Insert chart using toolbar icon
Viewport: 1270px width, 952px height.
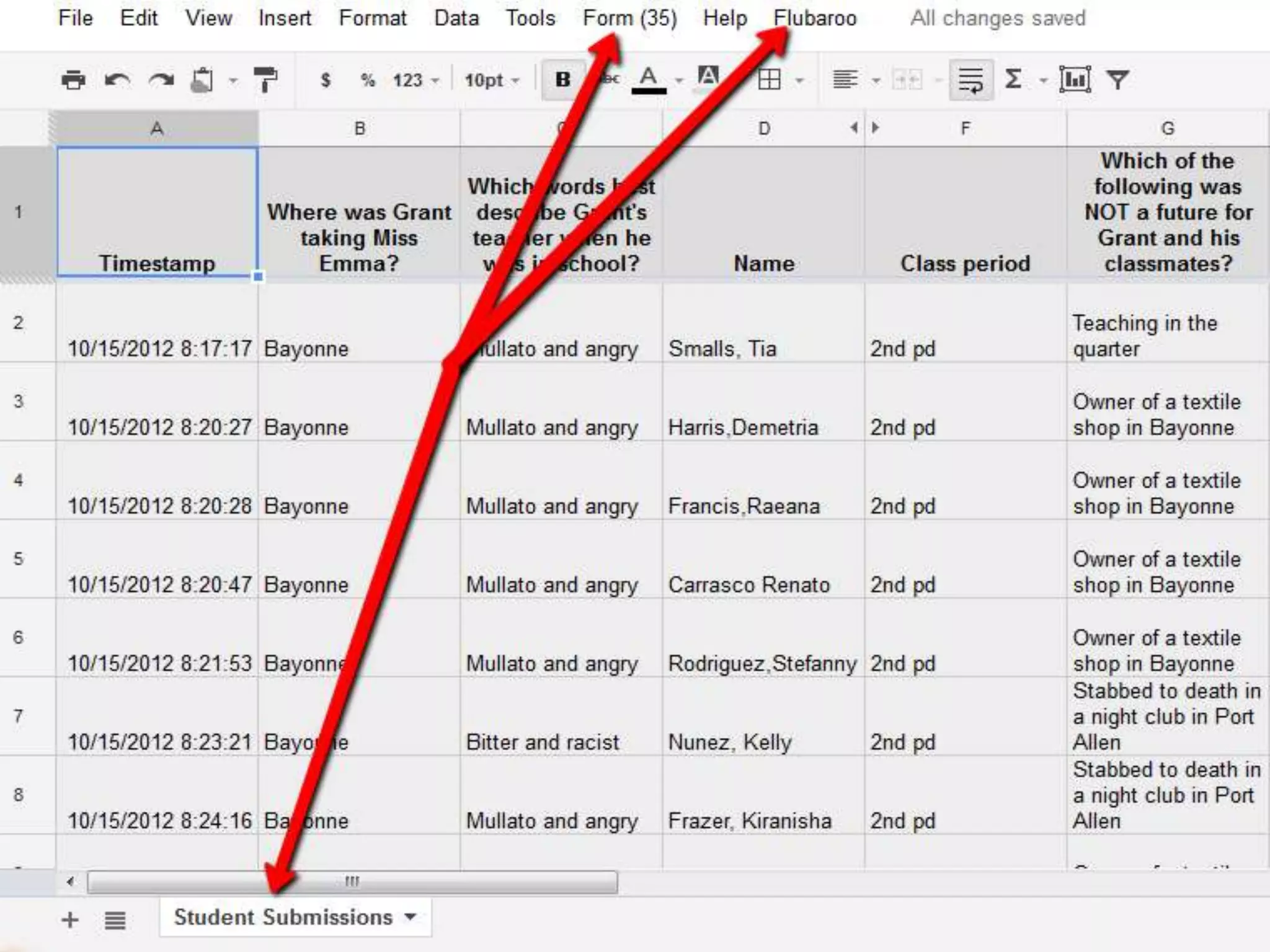pyautogui.click(x=1075, y=79)
